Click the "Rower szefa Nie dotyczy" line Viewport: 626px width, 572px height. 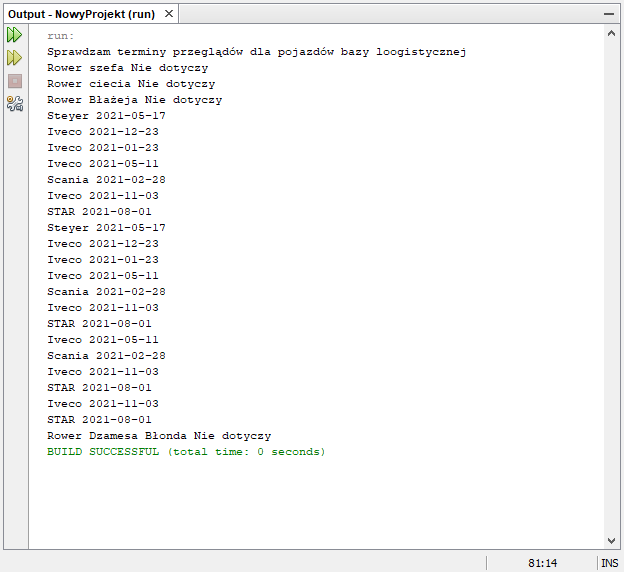(127, 68)
